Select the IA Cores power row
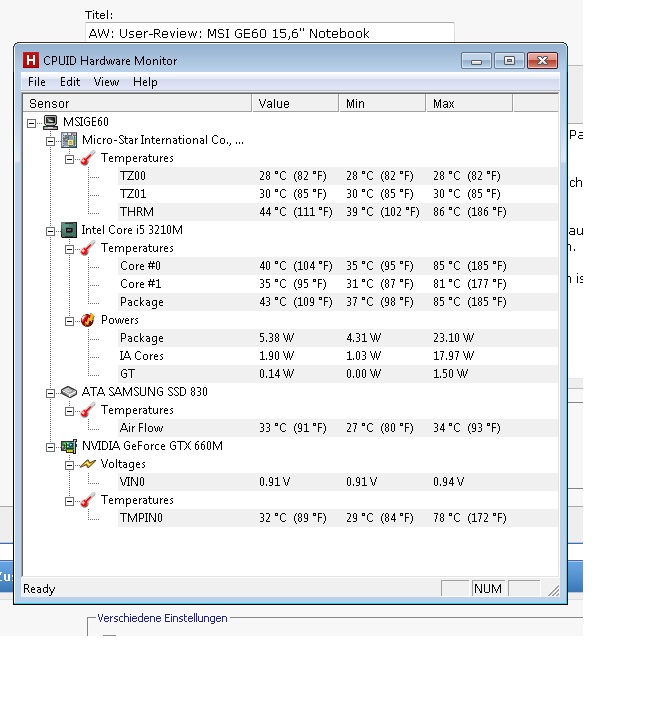 pyautogui.click(x=338, y=356)
